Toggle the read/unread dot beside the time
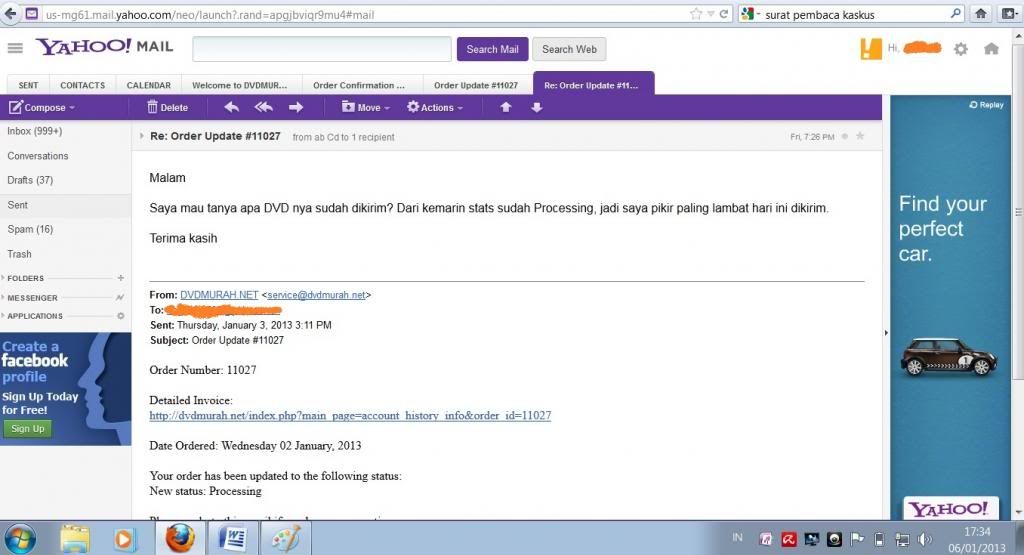Screen dimensions: 1024x555 [845, 136]
